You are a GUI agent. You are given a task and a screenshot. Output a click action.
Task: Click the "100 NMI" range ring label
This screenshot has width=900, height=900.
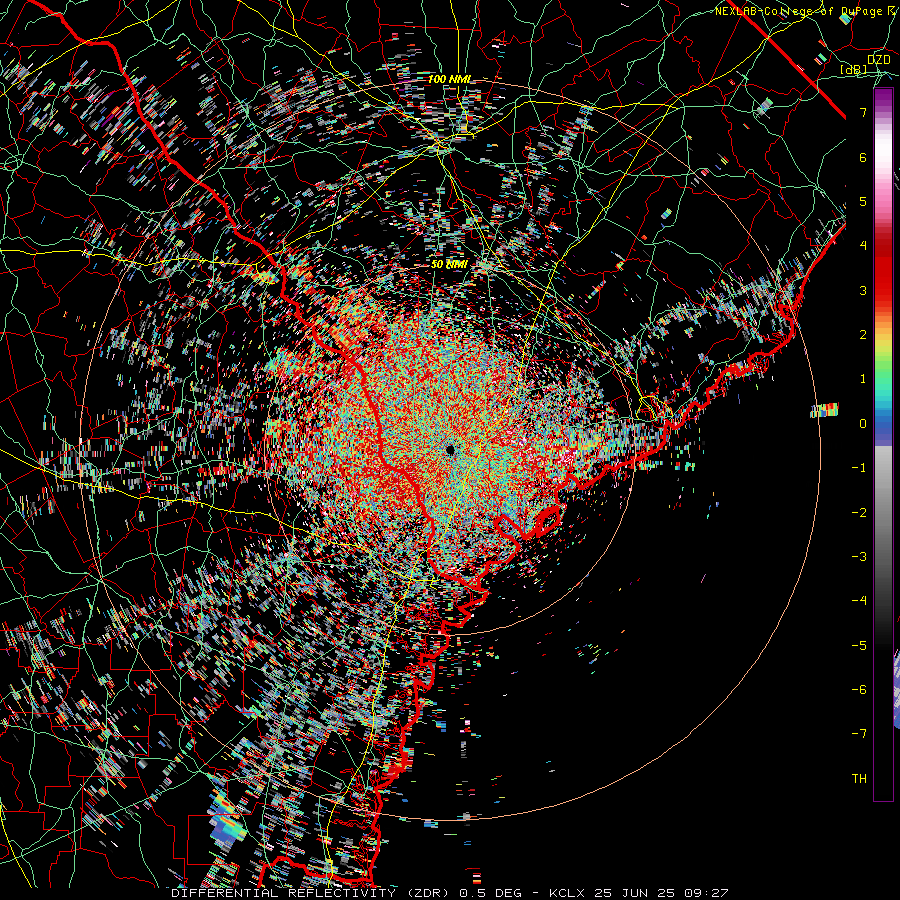click(x=449, y=79)
